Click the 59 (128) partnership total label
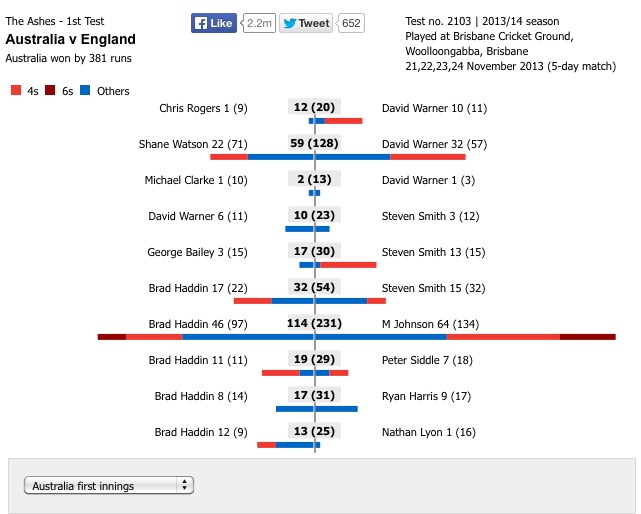 (314, 143)
